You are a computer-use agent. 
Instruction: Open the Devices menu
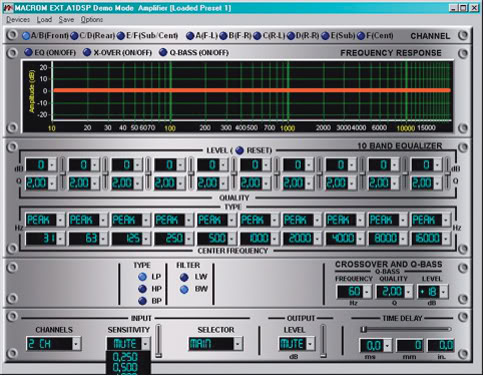click(18, 20)
